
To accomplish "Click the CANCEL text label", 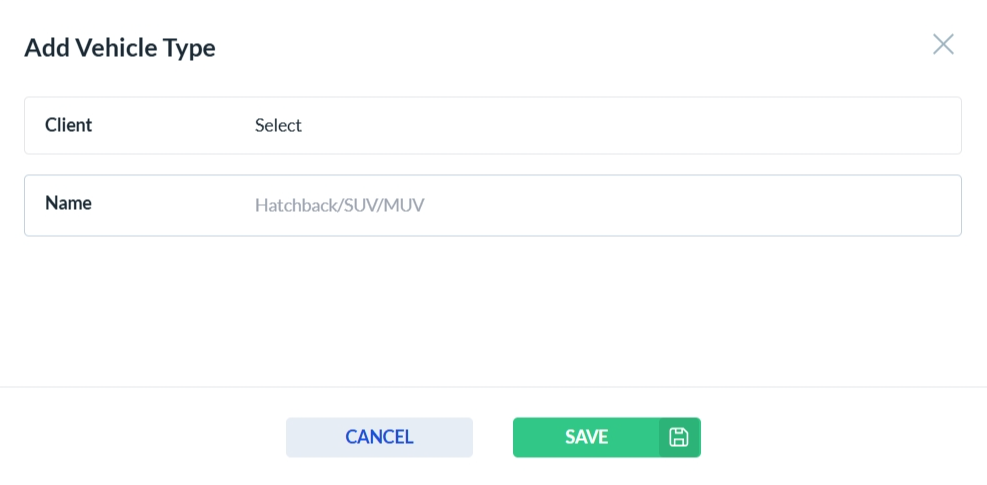I will 379,437.
